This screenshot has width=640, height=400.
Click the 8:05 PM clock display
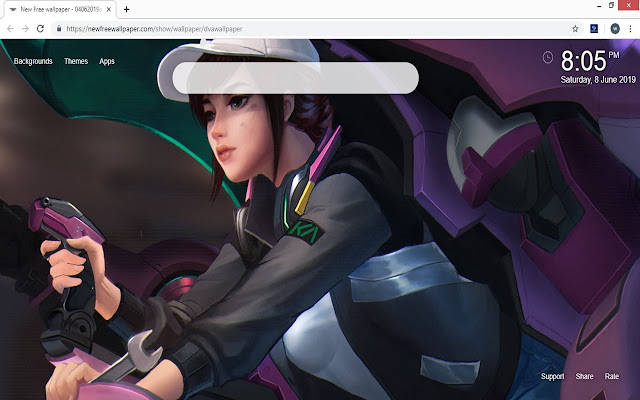[589, 61]
